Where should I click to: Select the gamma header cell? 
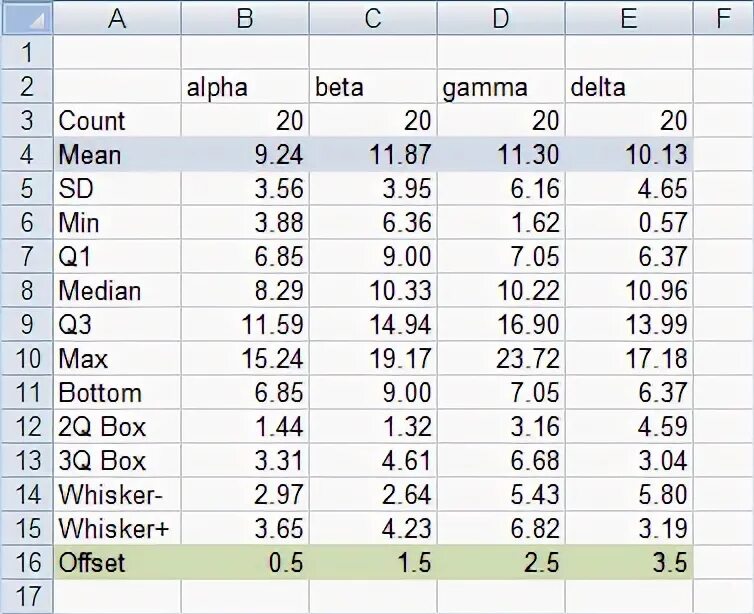(x=501, y=87)
